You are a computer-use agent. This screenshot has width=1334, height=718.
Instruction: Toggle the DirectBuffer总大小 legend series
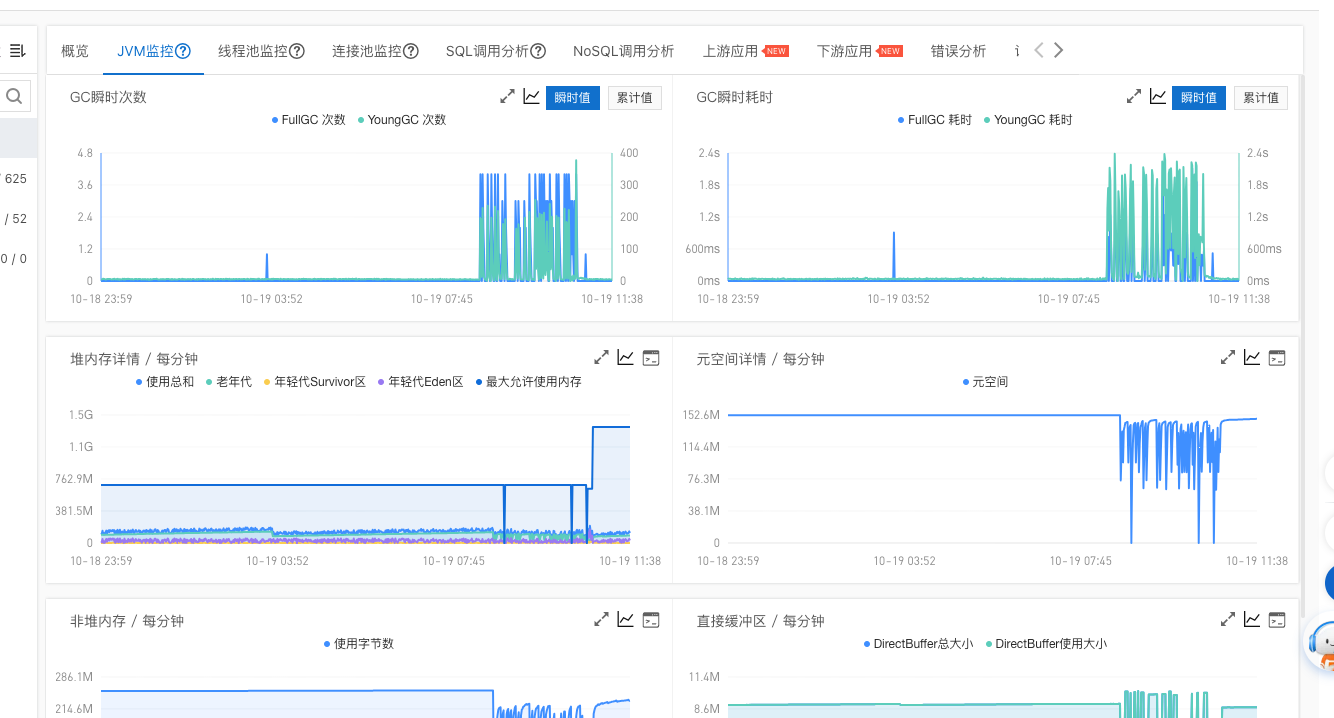point(918,644)
